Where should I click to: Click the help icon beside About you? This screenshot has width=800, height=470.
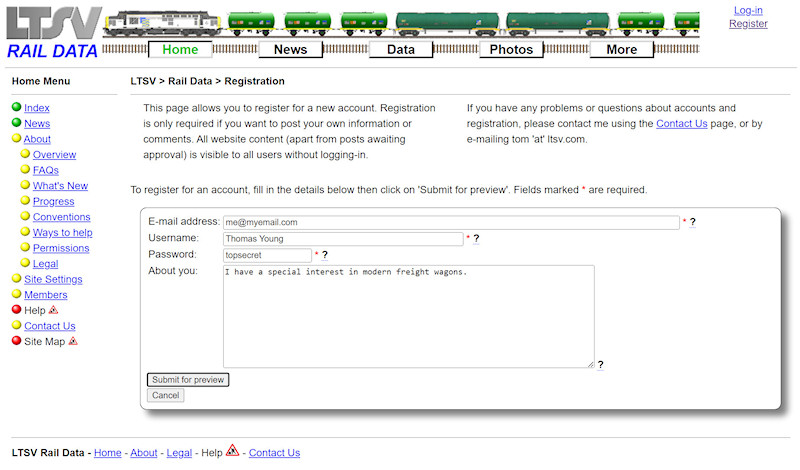(600, 365)
